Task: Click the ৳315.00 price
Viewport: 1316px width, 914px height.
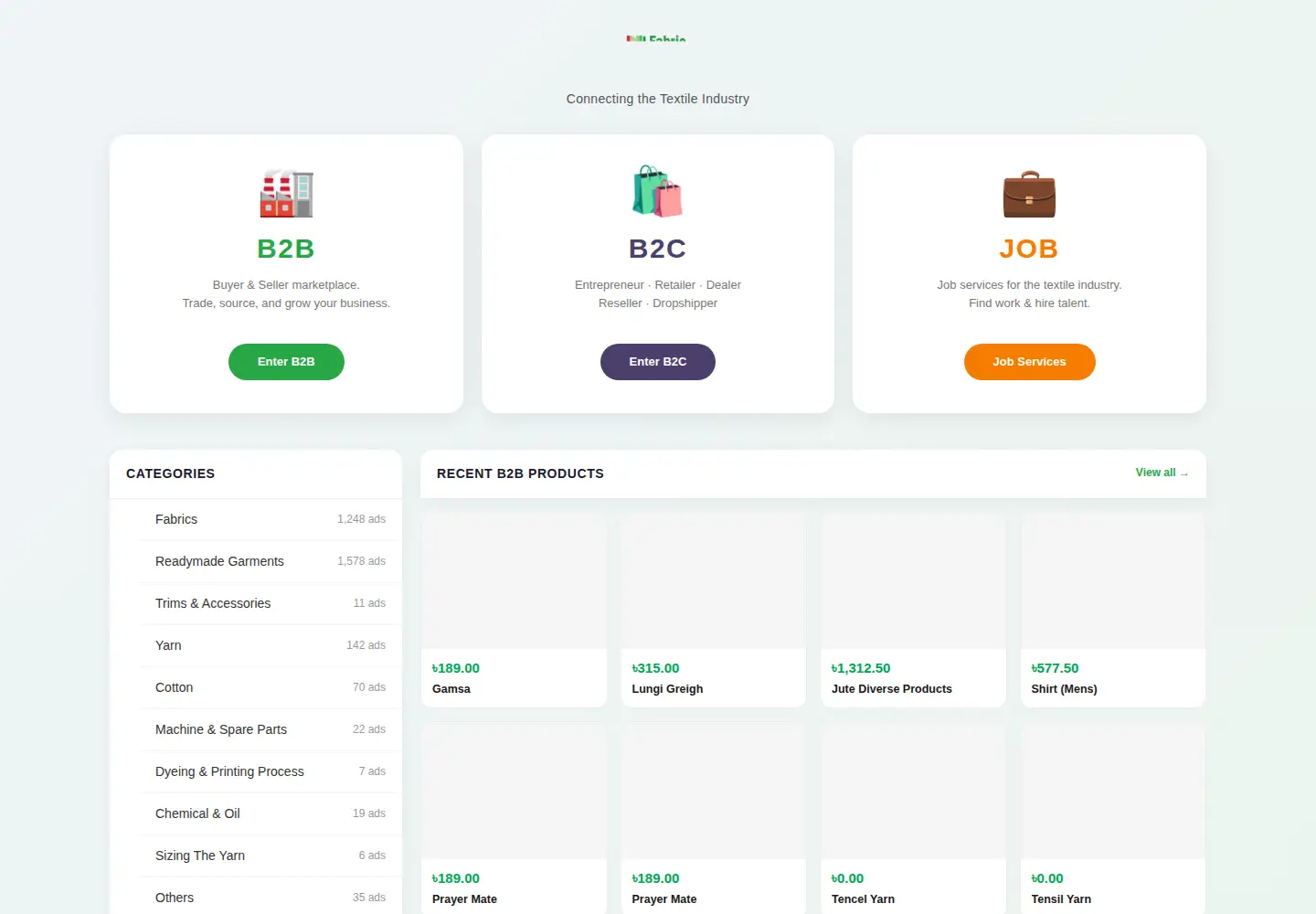Action: (655, 668)
